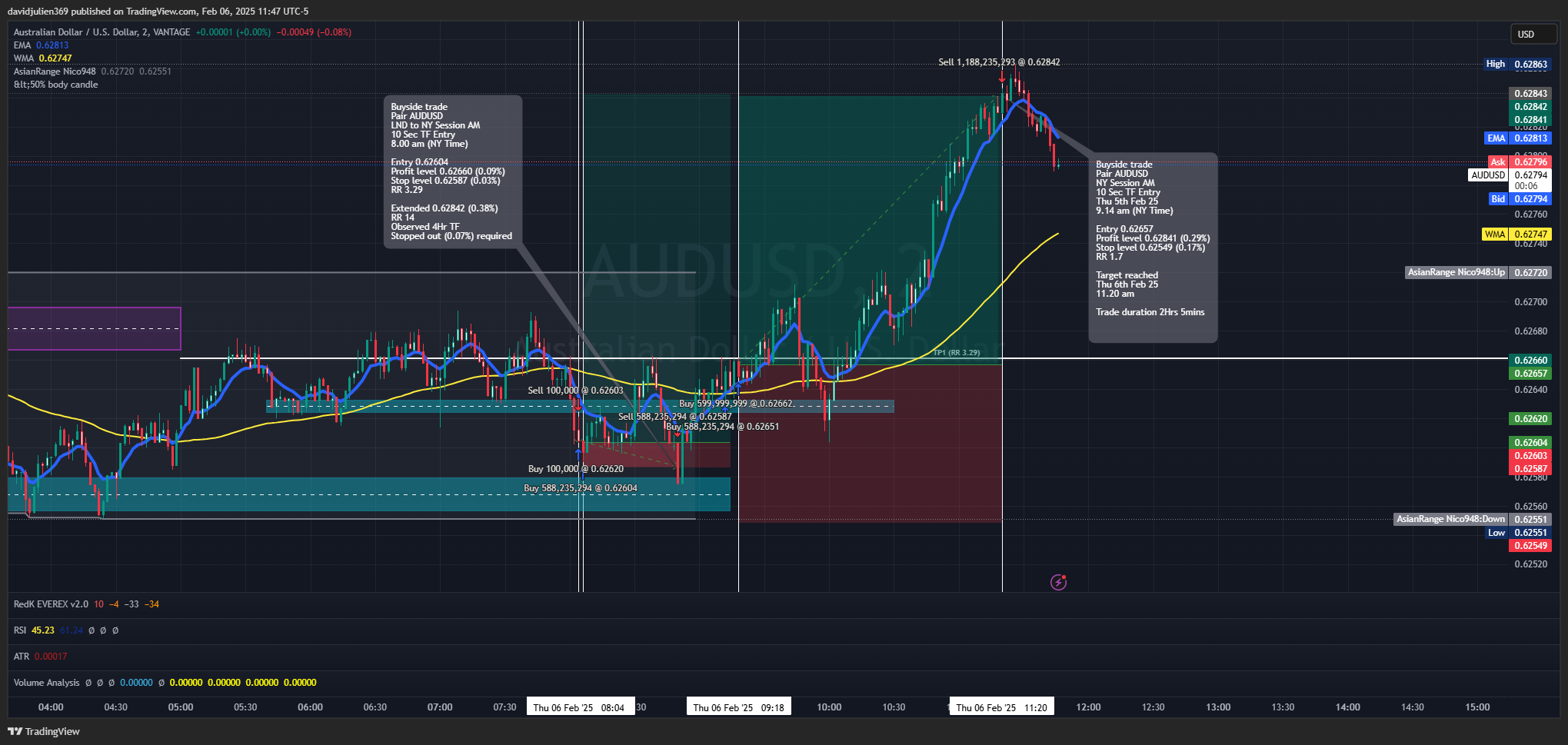
Task: Select the right Buyside trade note with RR 1.7
Action: (x=1153, y=248)
